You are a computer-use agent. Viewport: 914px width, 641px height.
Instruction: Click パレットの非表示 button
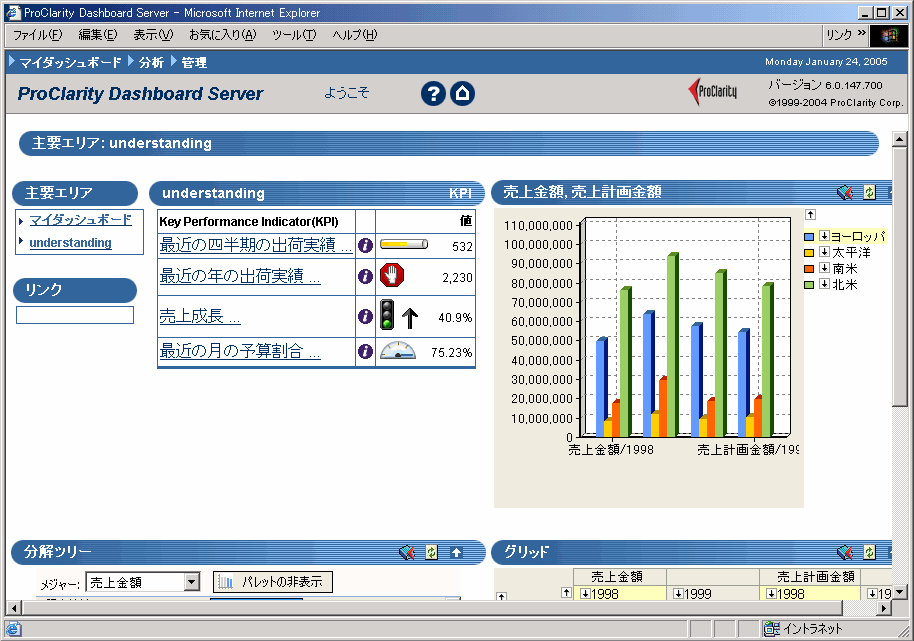273,582
